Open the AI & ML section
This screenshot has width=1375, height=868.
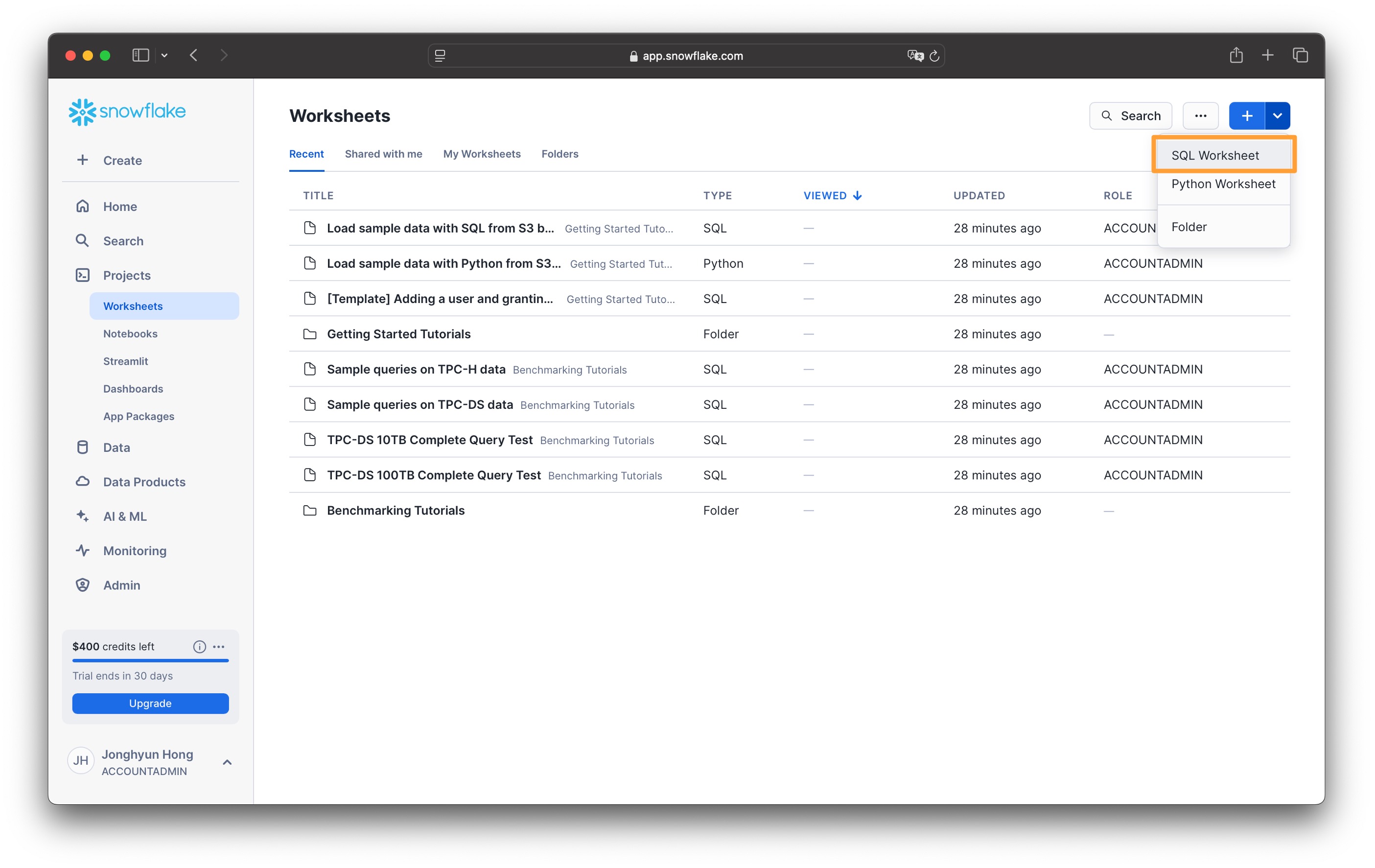pos(124,516)
